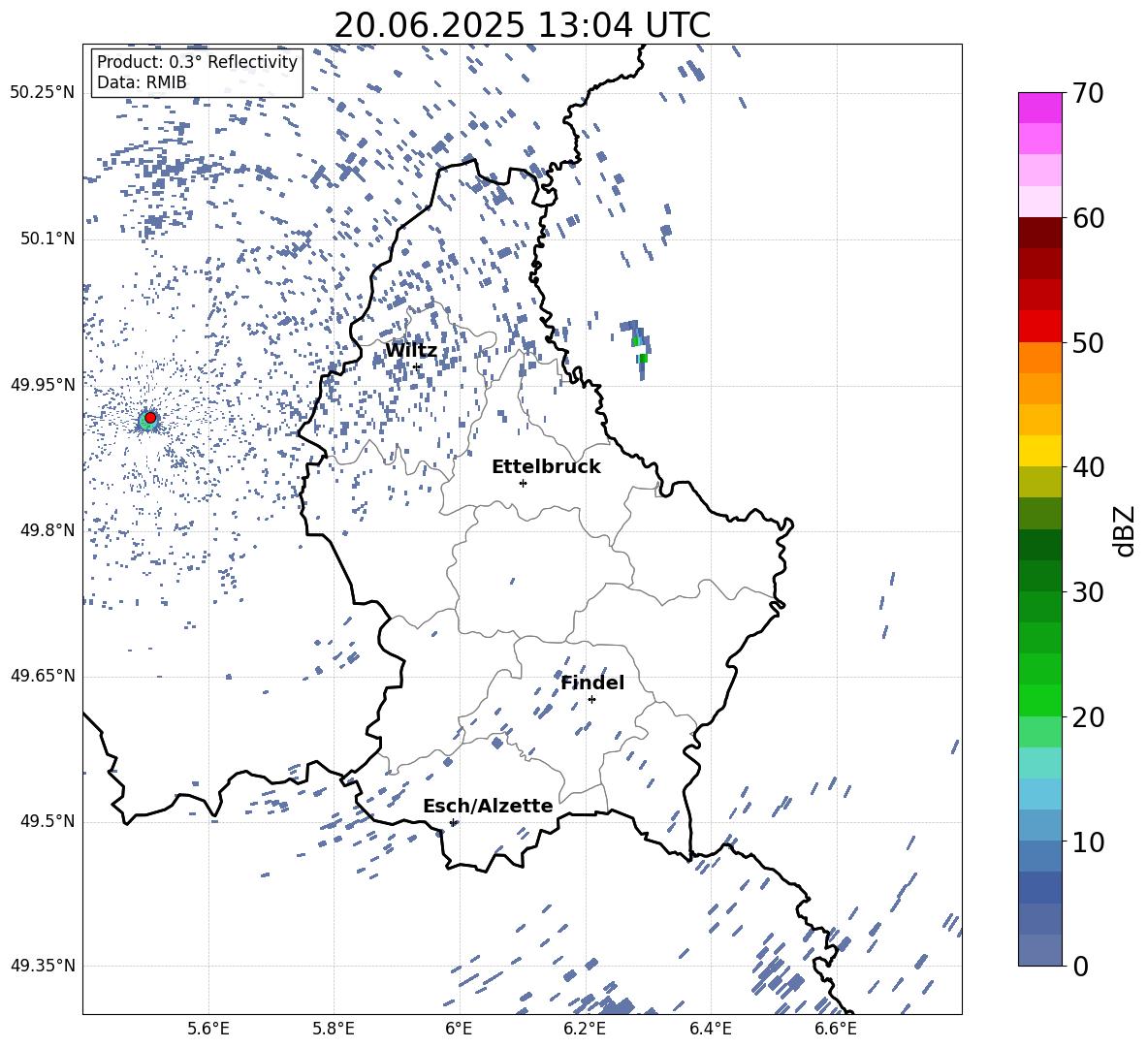Click the 6°E longitude label
Viewport: 1148px width, 1048px height.
coord(459,1029)
